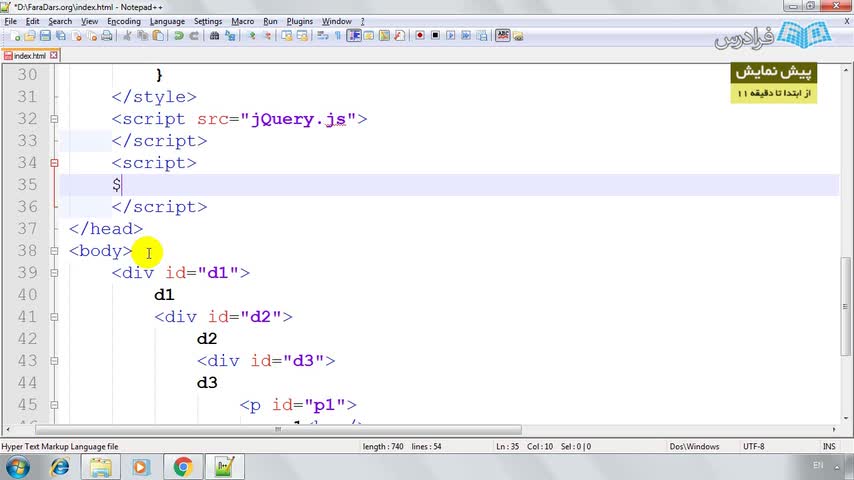Open Find with the binoculars icon

pos(214,36)
